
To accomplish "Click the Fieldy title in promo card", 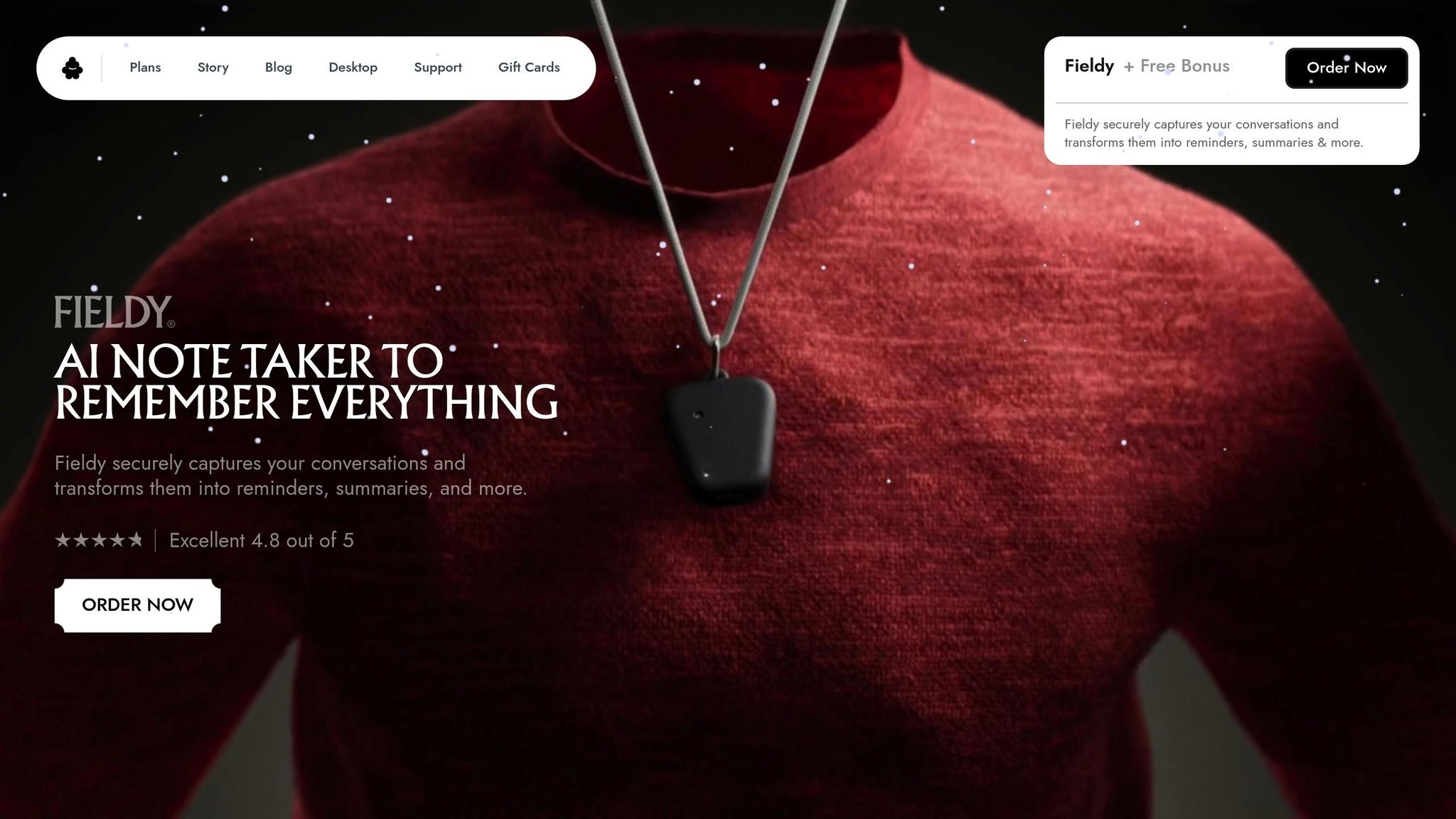I will pos(1088,66).
